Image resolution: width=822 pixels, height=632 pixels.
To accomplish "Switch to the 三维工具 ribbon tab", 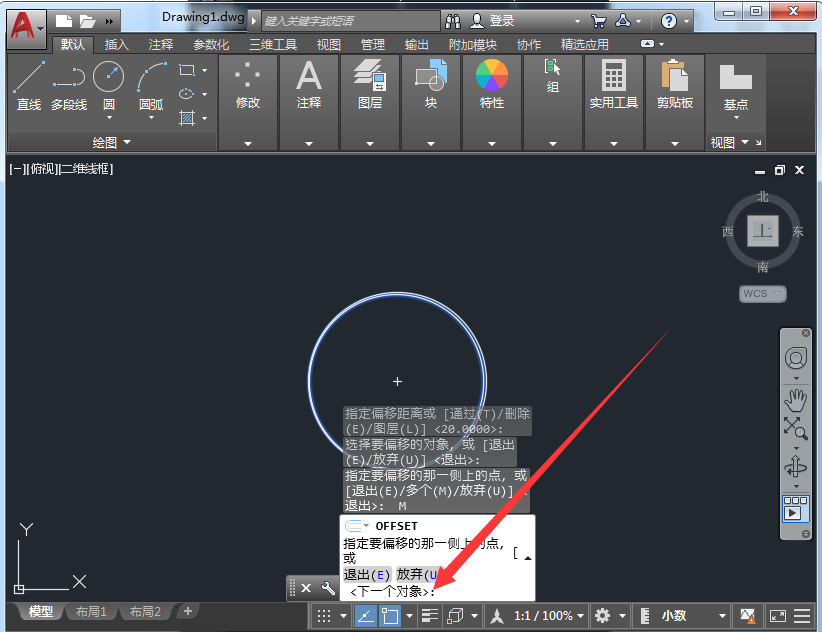I will click(273, 45).
